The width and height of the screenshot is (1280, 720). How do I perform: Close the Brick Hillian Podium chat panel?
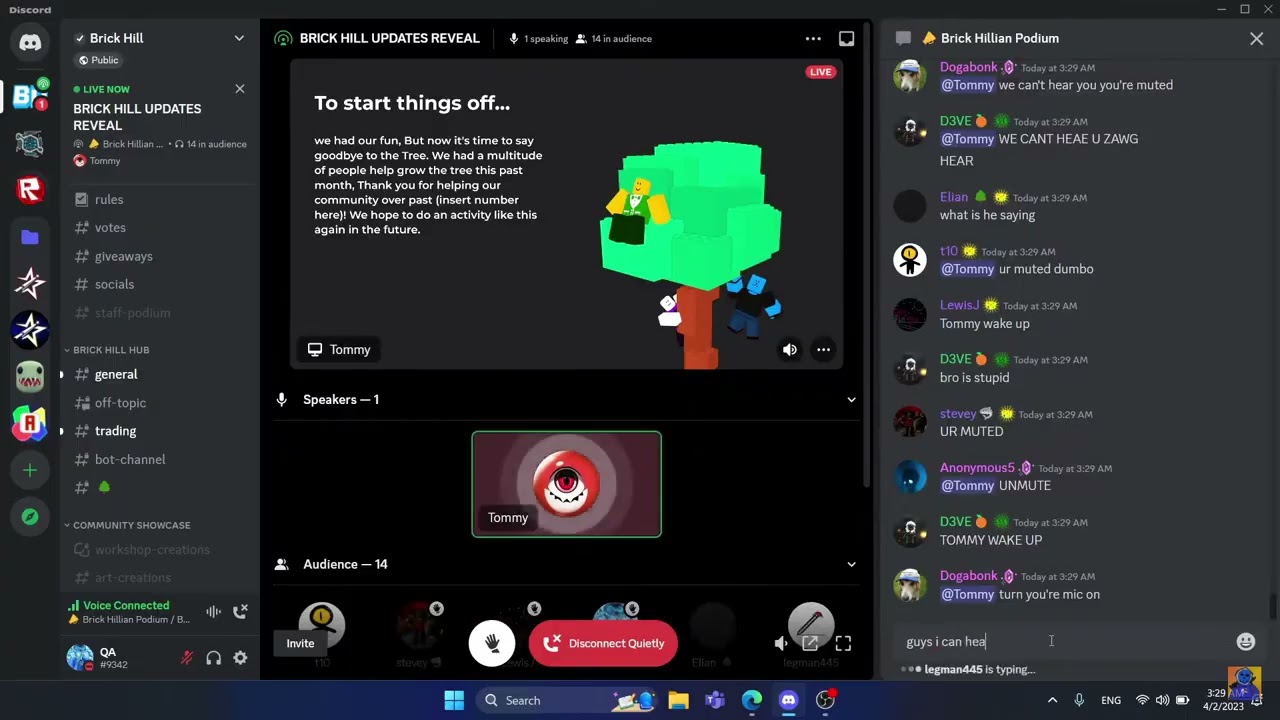1256,39
